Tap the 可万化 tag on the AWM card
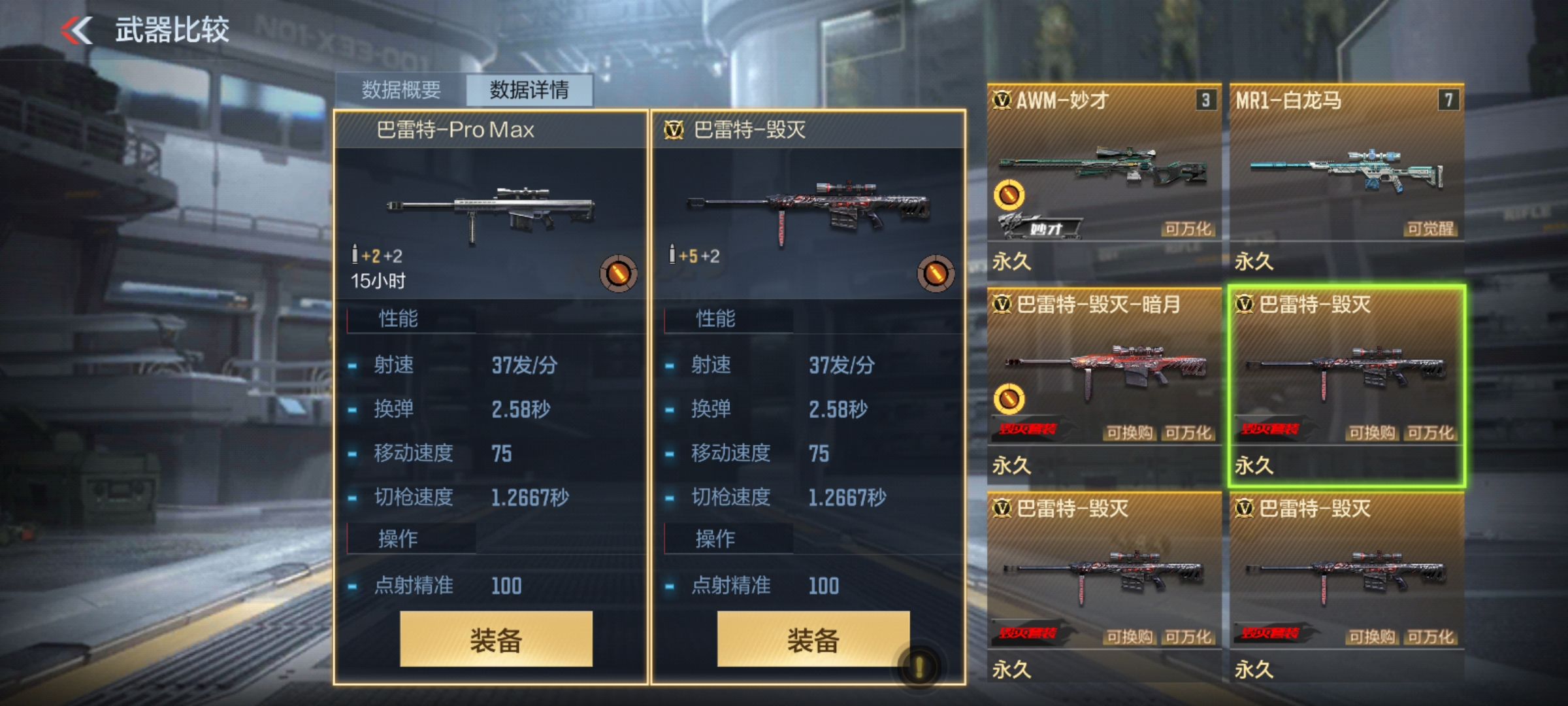Image resolution: width=1568 pixels, height=706 pixels. pyautogui.click(x=1188, y=229)
